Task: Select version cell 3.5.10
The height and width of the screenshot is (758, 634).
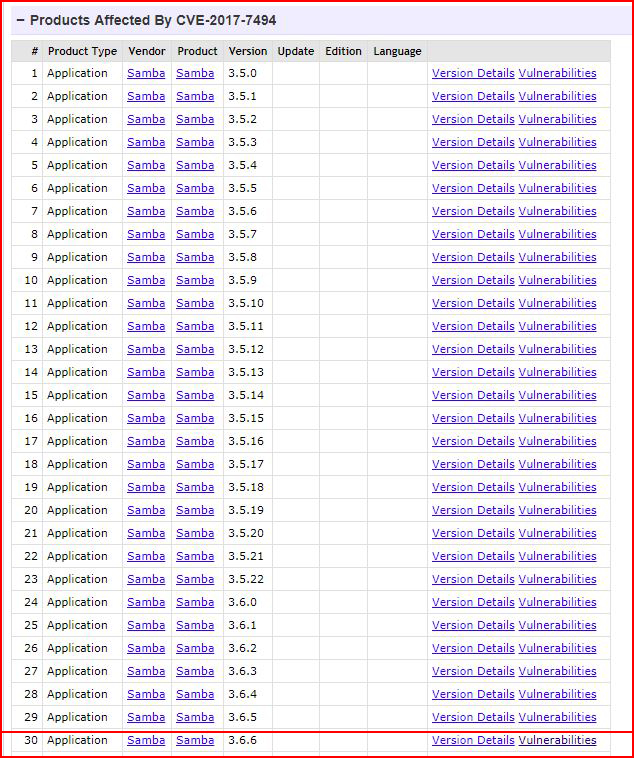Action: (246, 303)
